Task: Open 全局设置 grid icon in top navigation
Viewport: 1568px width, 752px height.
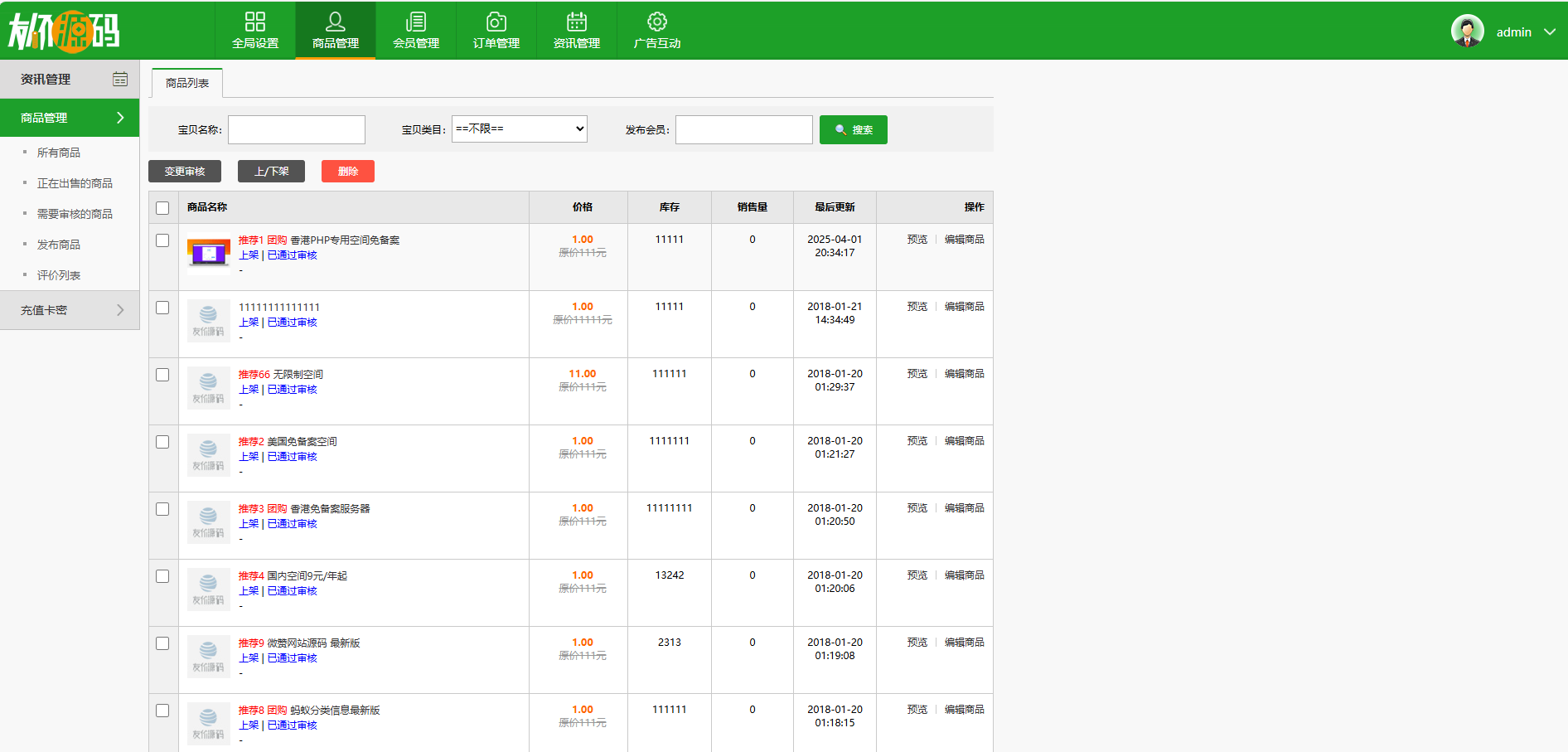Action: coord(255,22)
